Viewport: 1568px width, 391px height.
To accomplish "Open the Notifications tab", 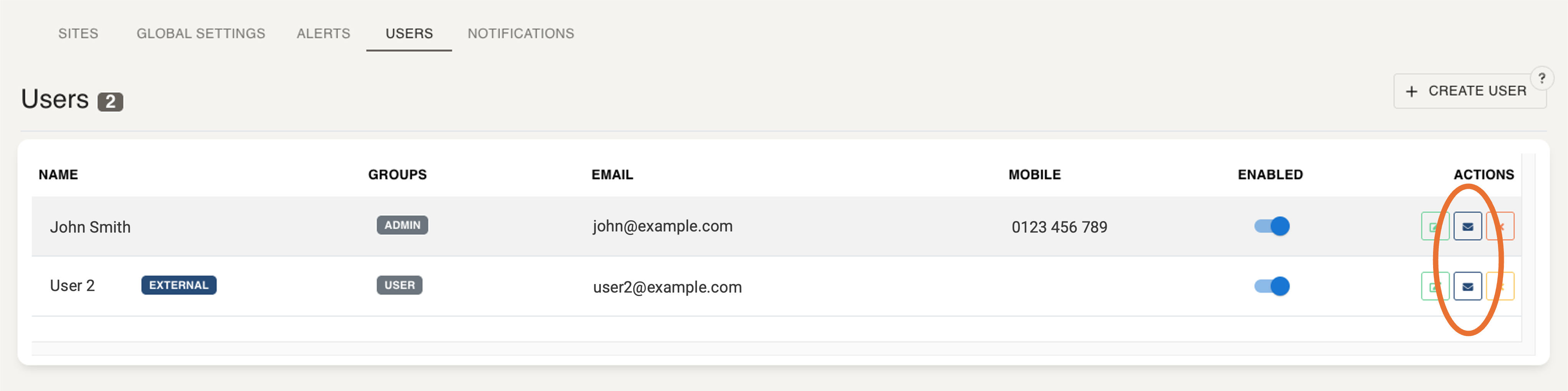I will 520,33.
